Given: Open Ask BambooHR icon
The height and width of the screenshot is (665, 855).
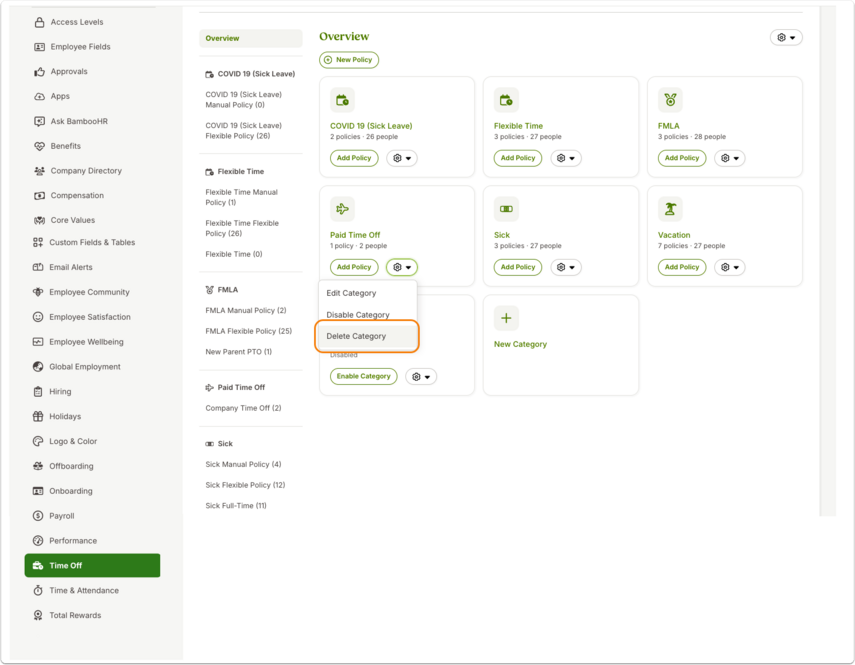Looking at the screenshot, I should (x=39, y=121).
